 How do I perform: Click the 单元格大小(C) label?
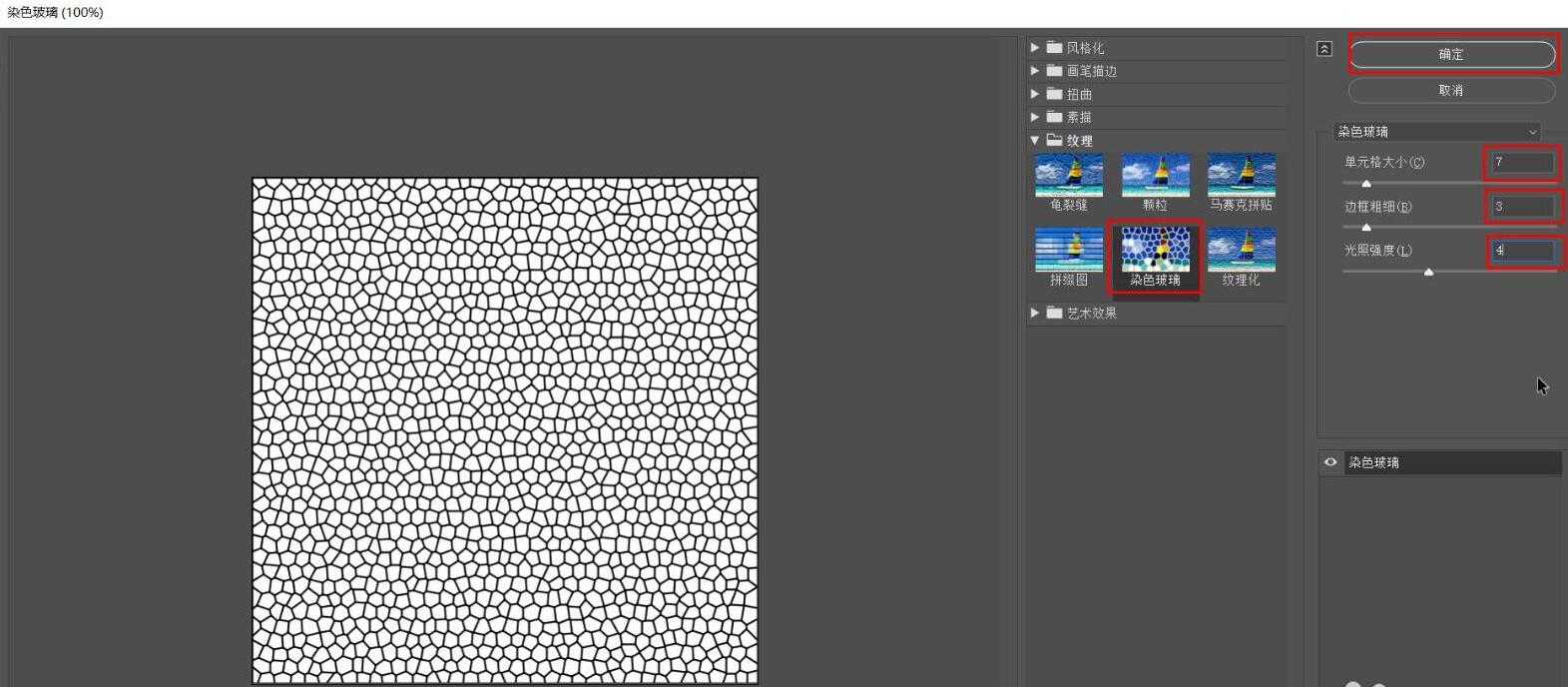pos(1384,162)
